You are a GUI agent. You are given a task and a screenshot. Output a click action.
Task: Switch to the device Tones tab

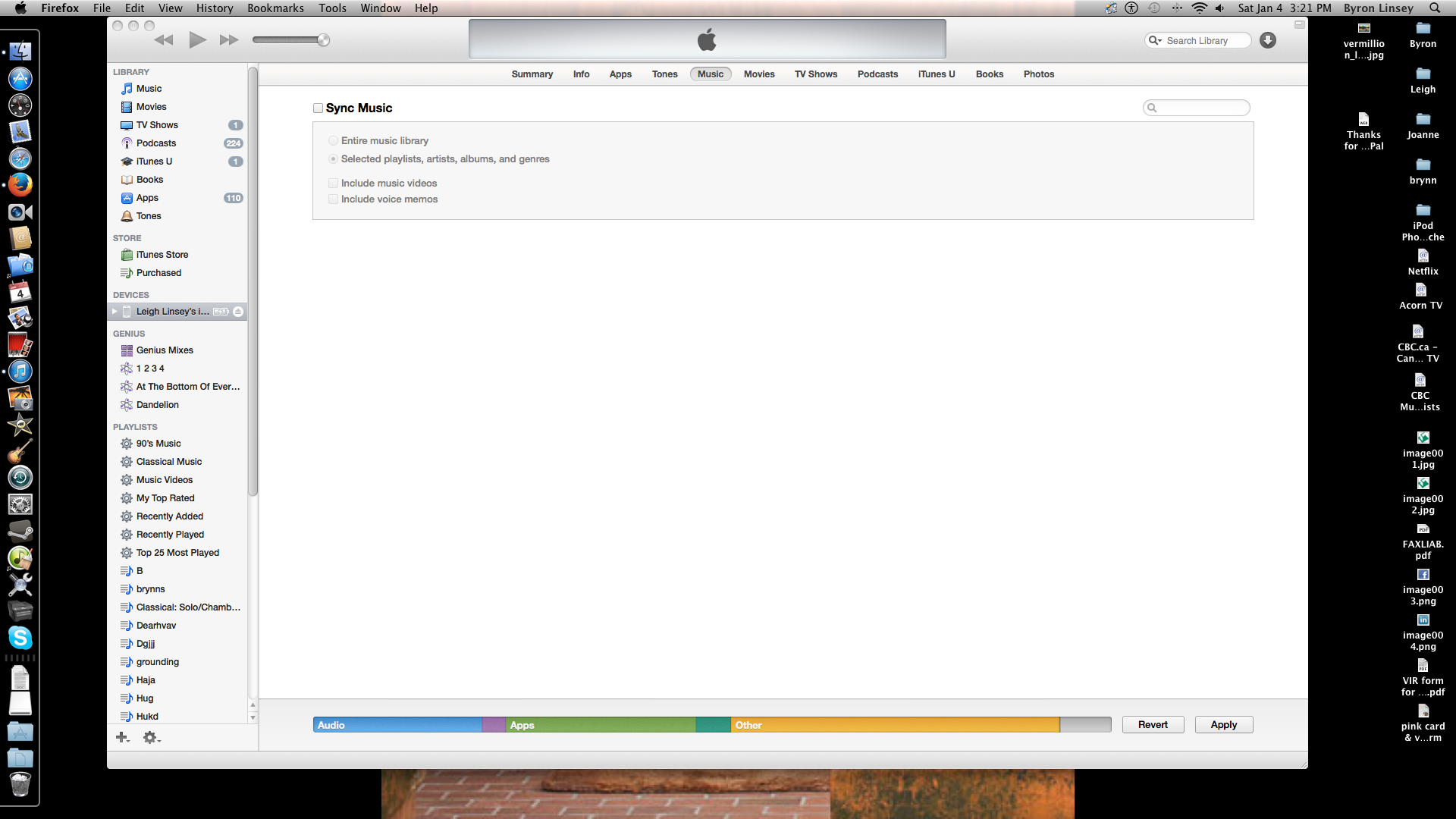pos(664,74)
